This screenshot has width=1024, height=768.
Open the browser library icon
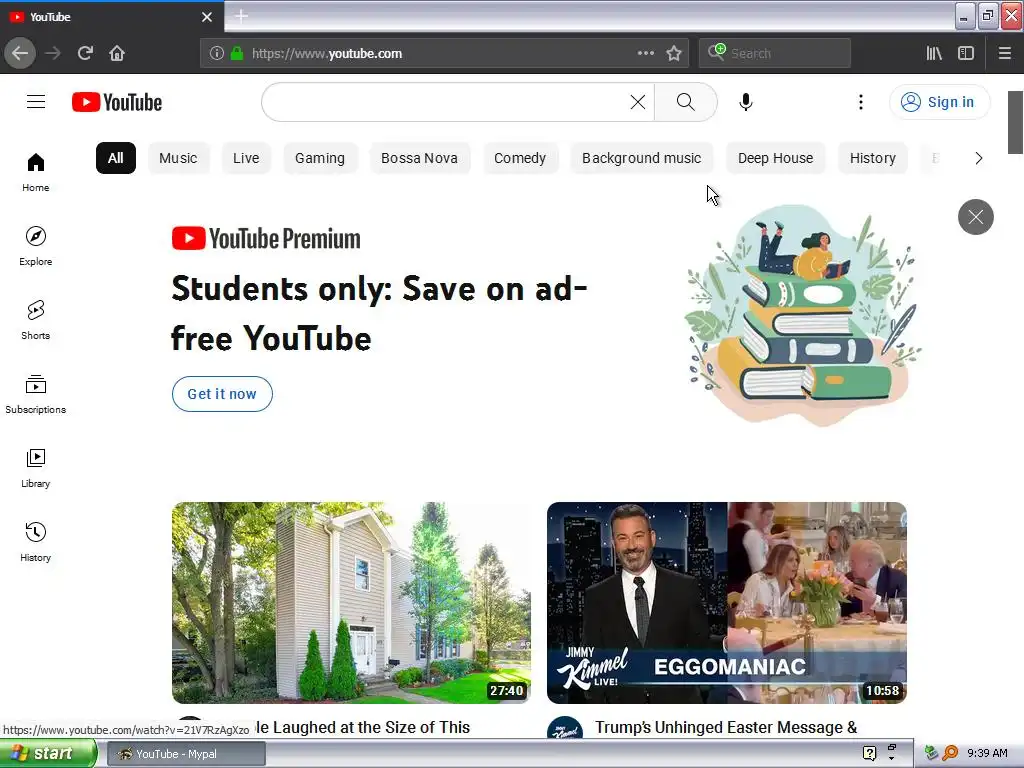[934, 53]
